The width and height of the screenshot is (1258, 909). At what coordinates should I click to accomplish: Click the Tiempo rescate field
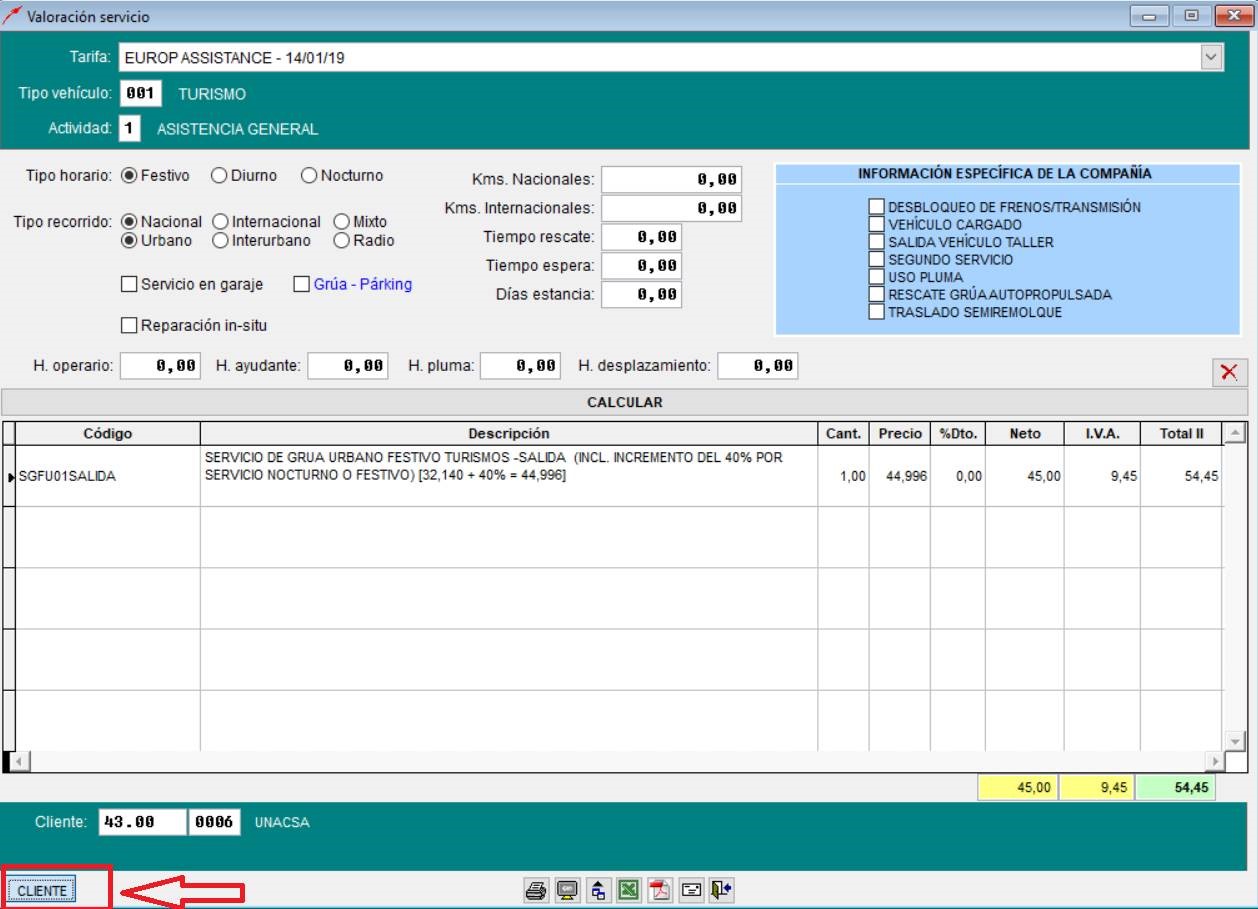[642, 237]
